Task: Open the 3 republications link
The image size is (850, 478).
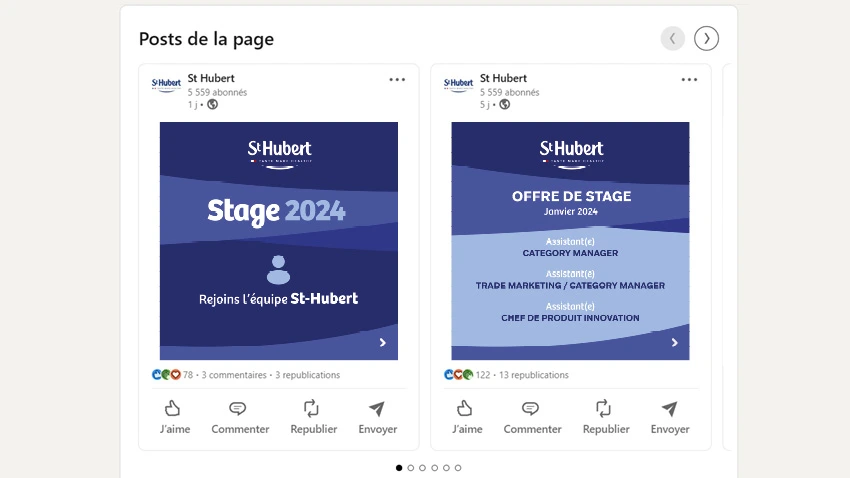Action: coord(307,374)
